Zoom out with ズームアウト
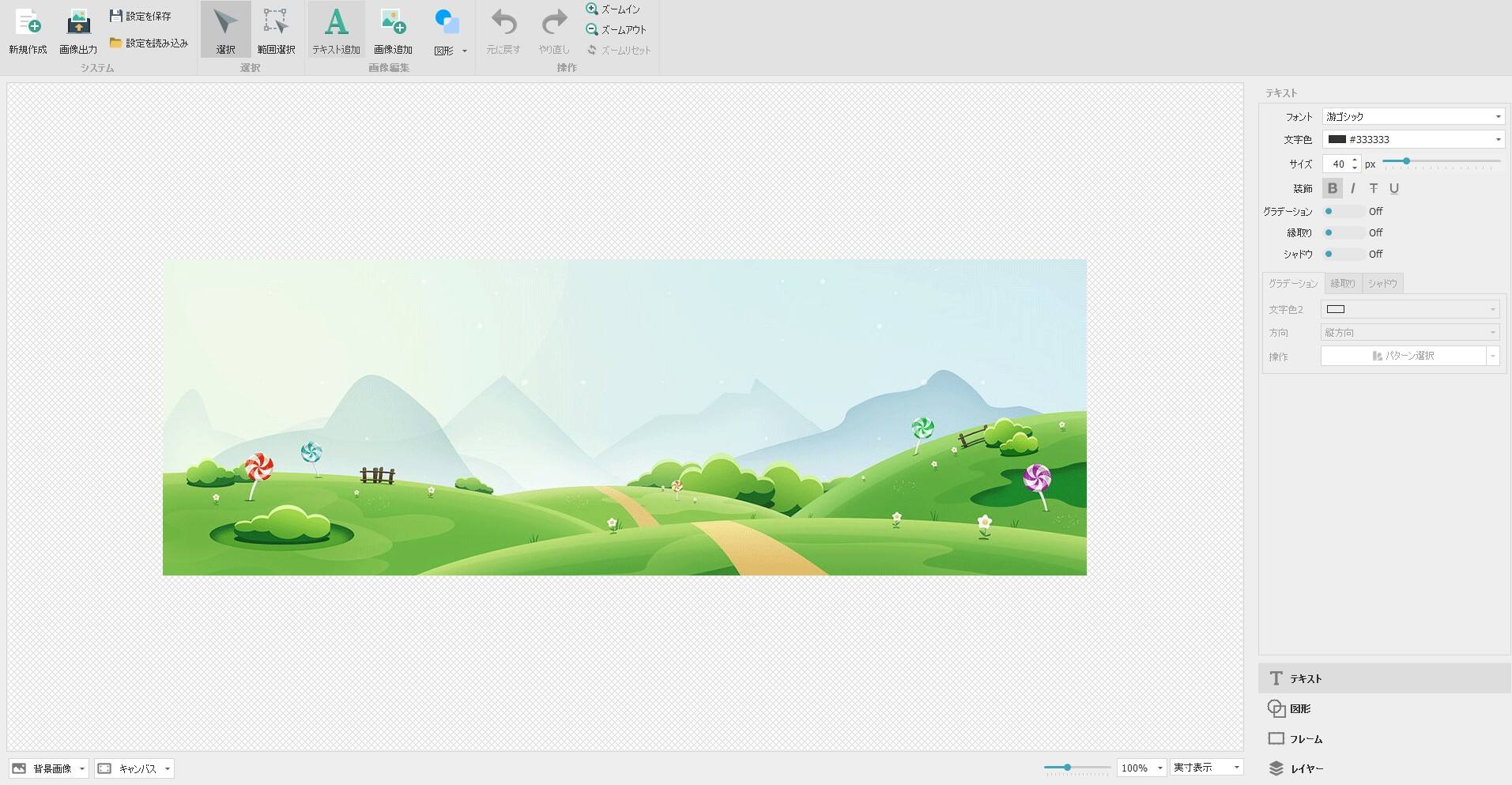This screenshot has width=1512, height=785. (616, 29)
